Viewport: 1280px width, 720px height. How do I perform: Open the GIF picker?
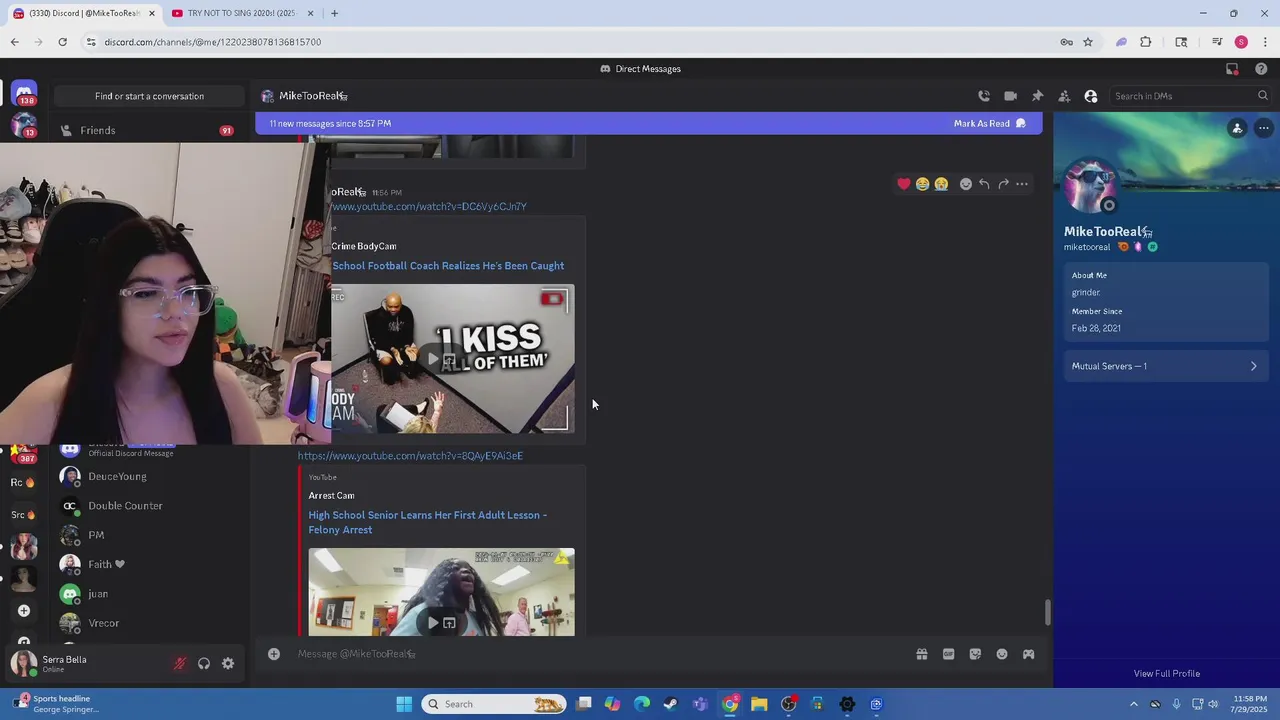point(948,654)
